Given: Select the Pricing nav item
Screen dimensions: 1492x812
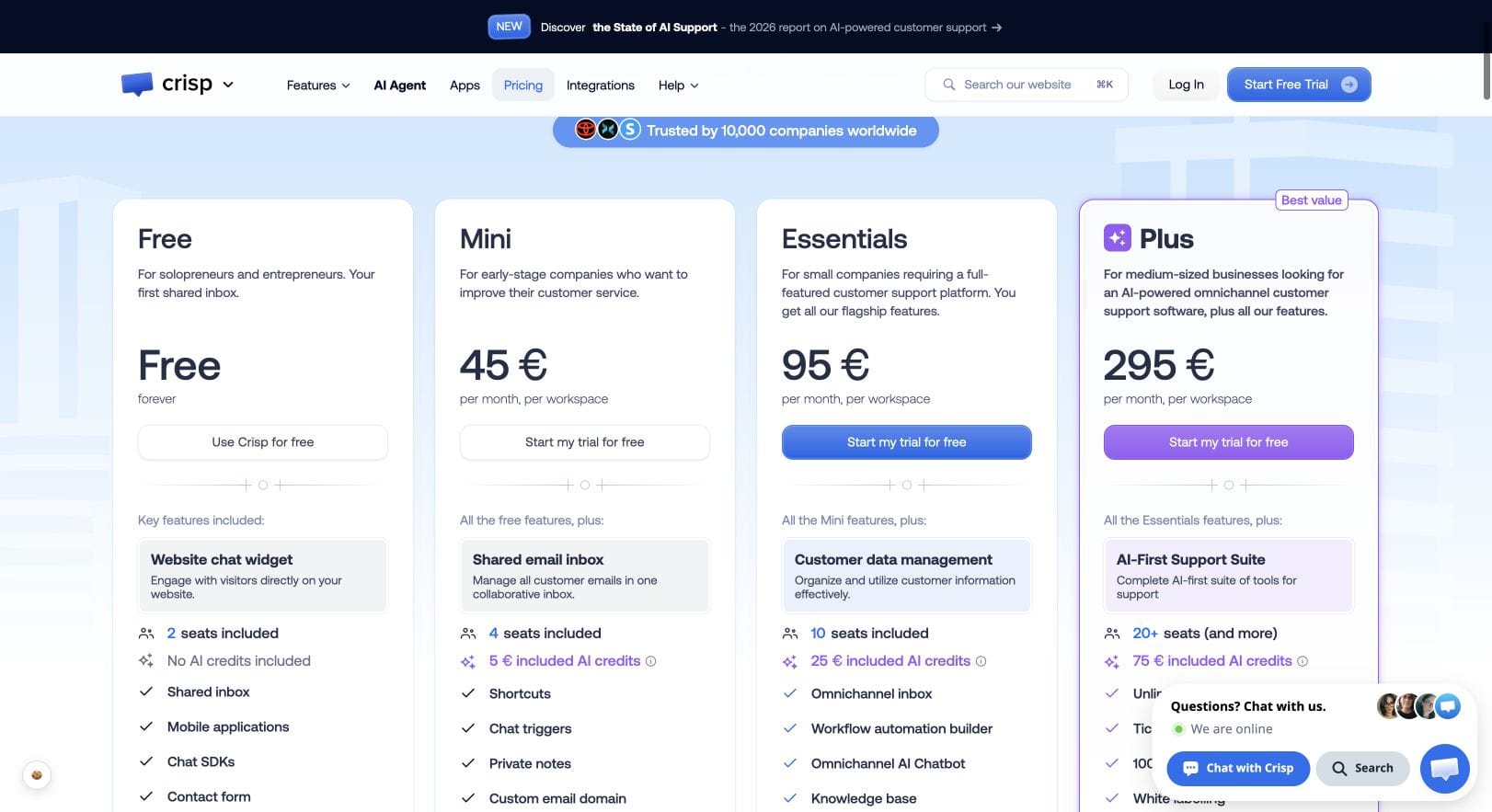Looking at the screenshot, I should coord(523,86).
